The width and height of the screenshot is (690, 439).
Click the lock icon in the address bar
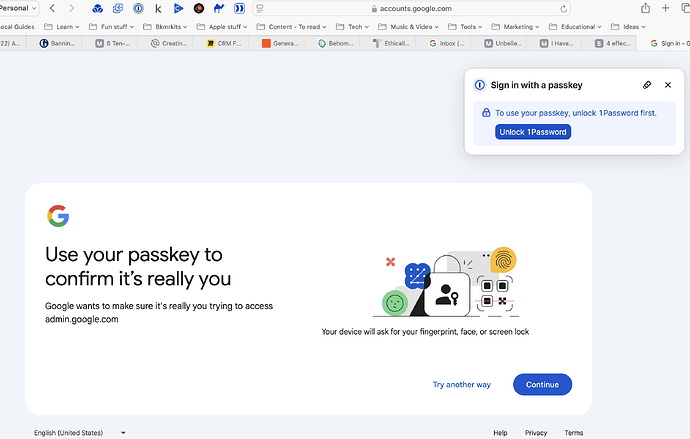374,9
